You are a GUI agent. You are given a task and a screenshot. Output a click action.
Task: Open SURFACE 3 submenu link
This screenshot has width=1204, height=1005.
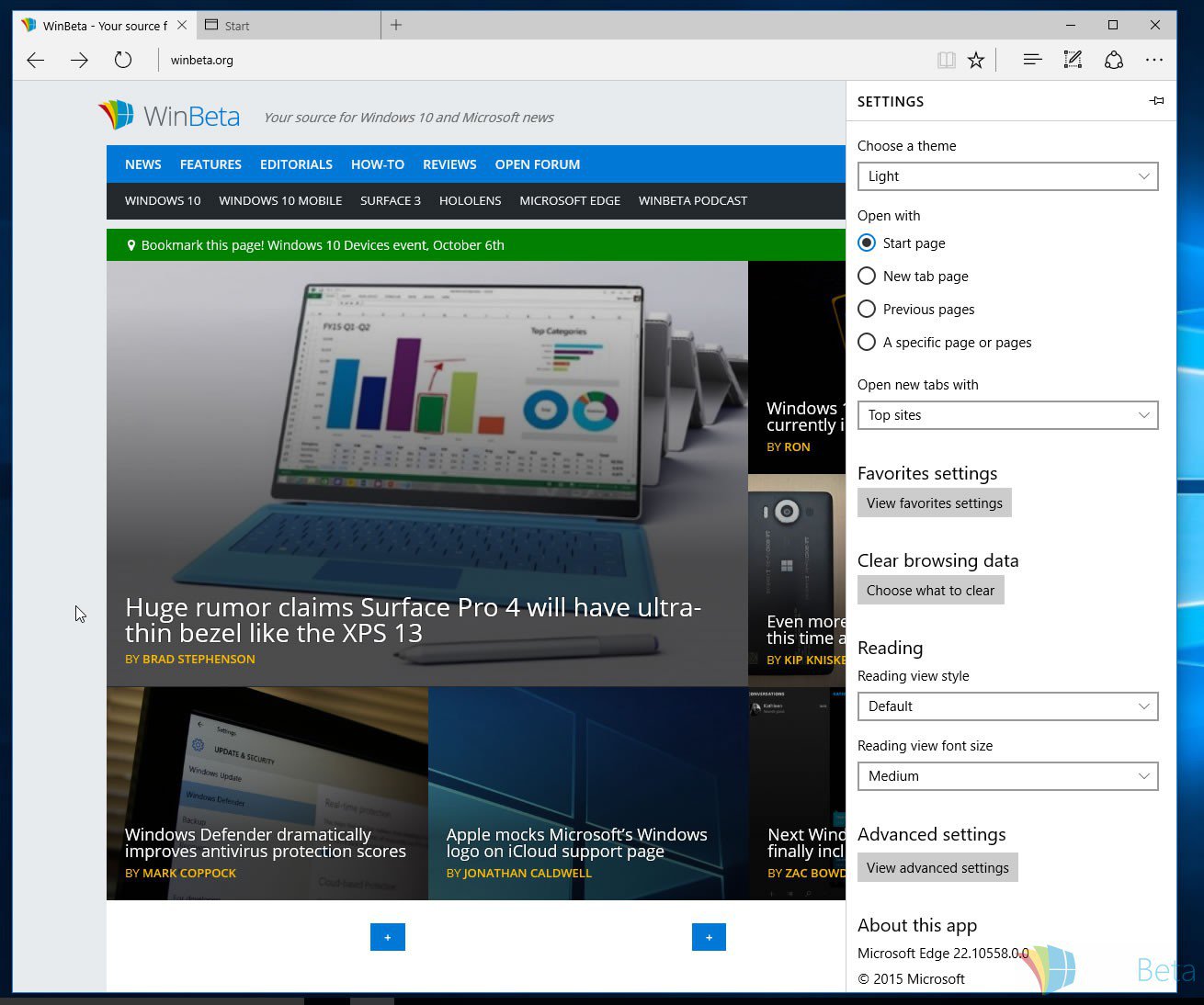pos(391,200)
